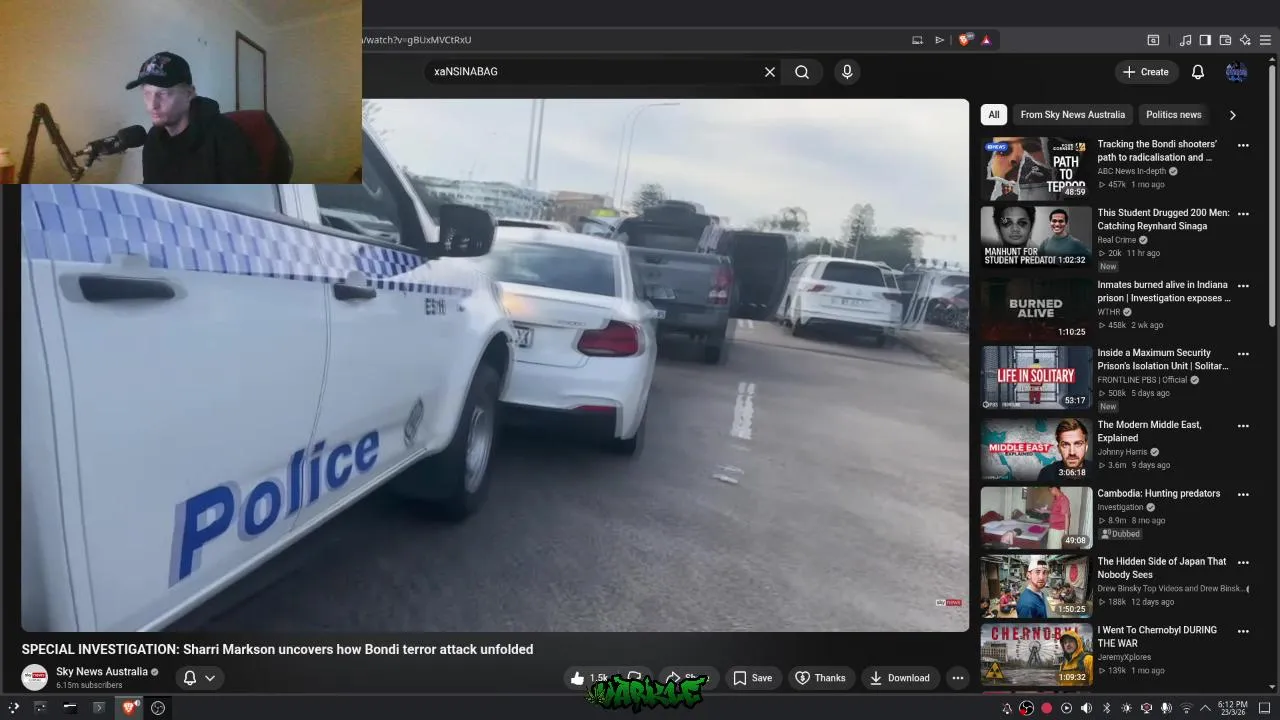Click the Brave playlist music icon
The image size is (1280, 720).
coord(1185,40)
